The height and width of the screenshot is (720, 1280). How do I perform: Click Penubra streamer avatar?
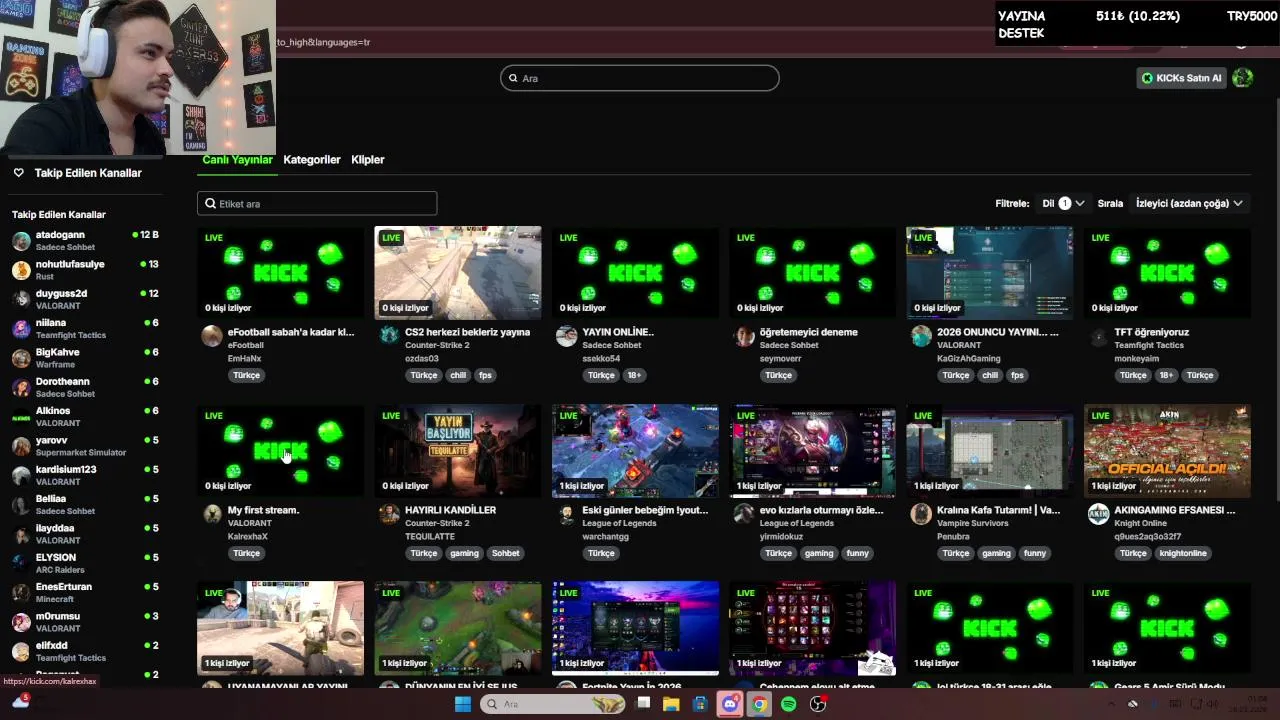point(921,514)
